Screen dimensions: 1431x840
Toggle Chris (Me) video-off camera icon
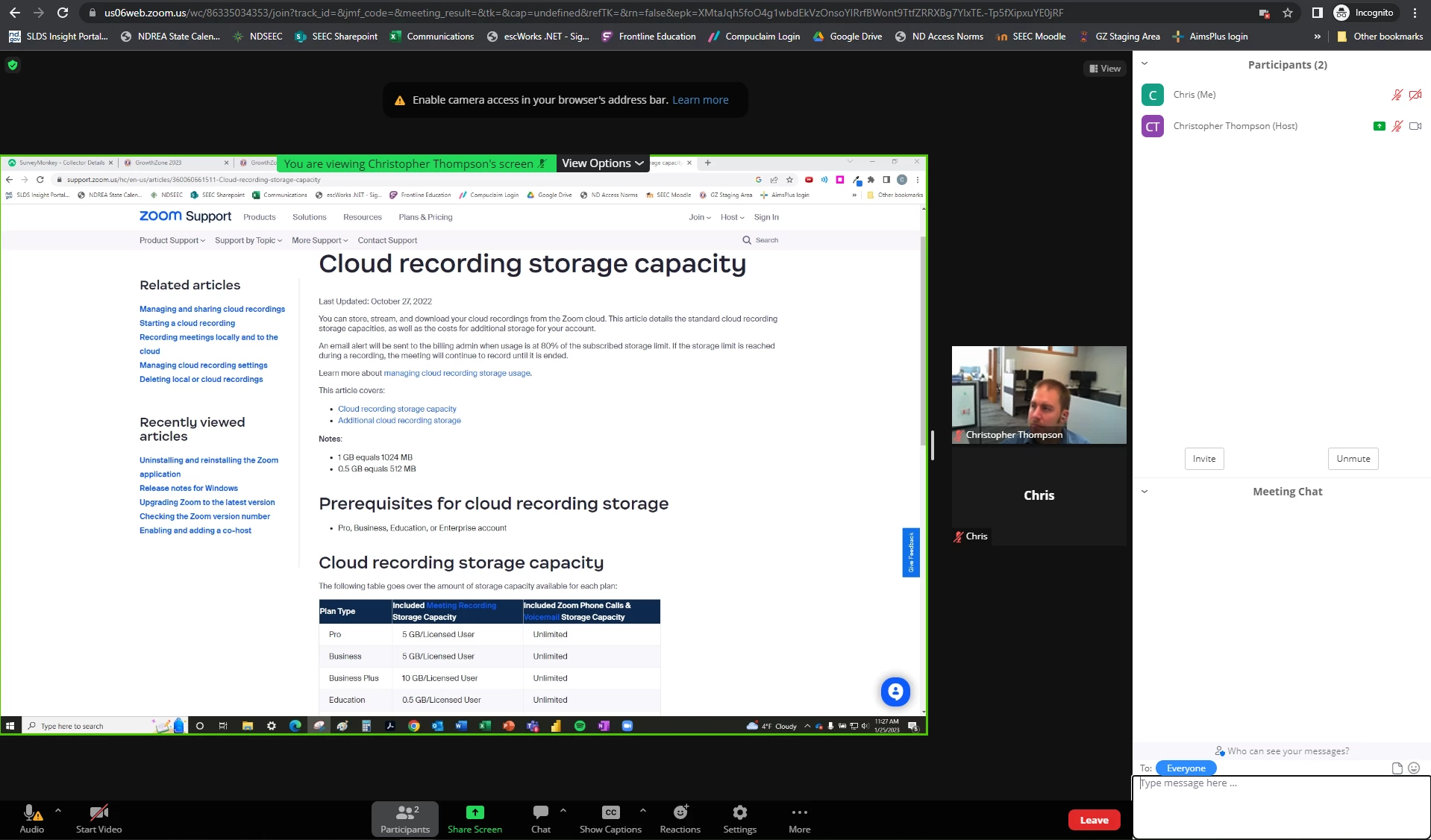pos(1415,95)
